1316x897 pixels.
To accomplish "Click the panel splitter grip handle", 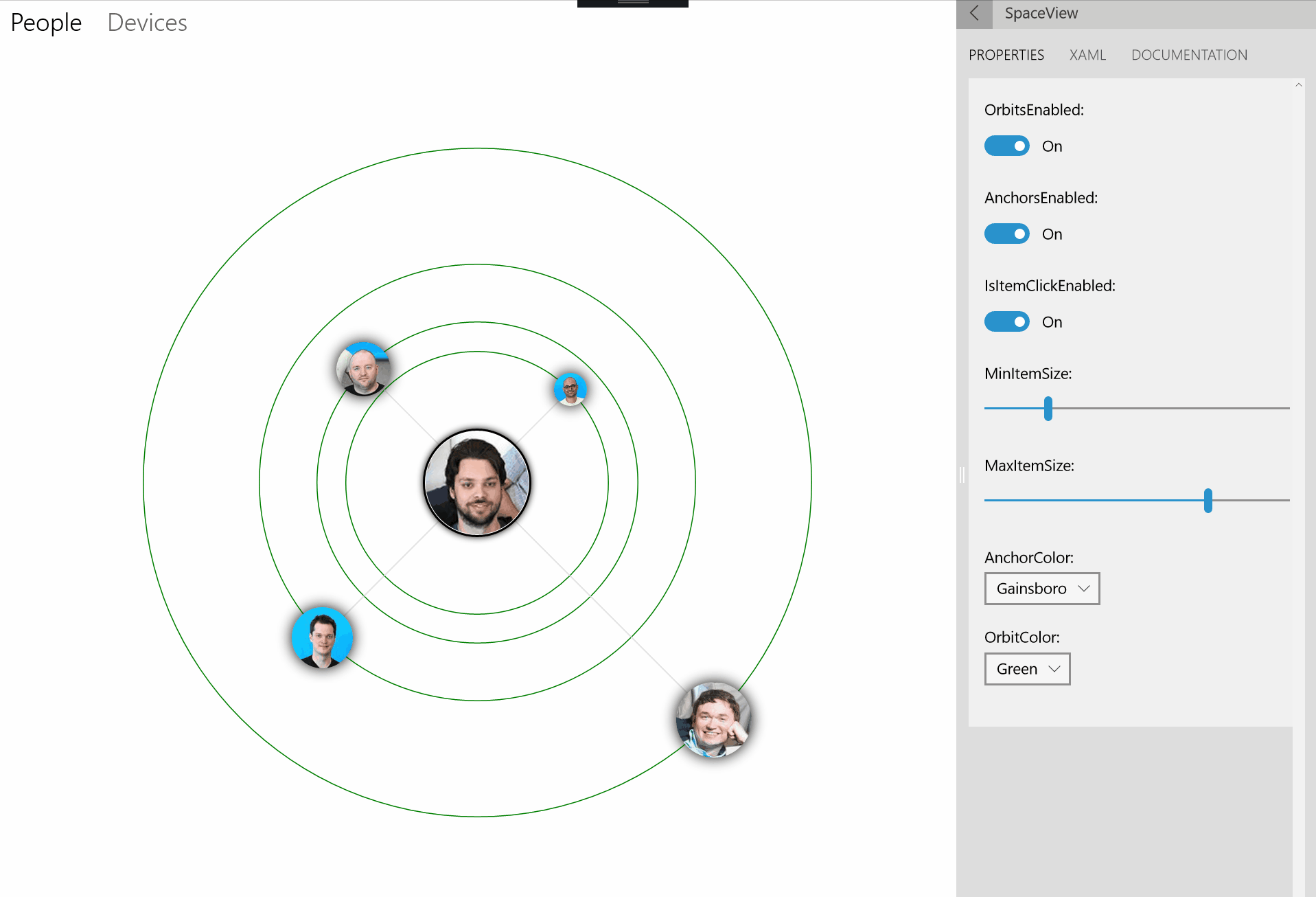I will 962,475.
